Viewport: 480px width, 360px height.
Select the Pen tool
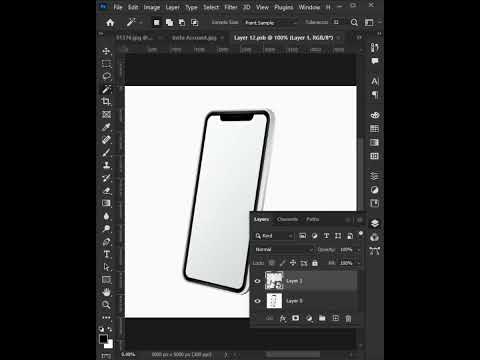(106, 241)
